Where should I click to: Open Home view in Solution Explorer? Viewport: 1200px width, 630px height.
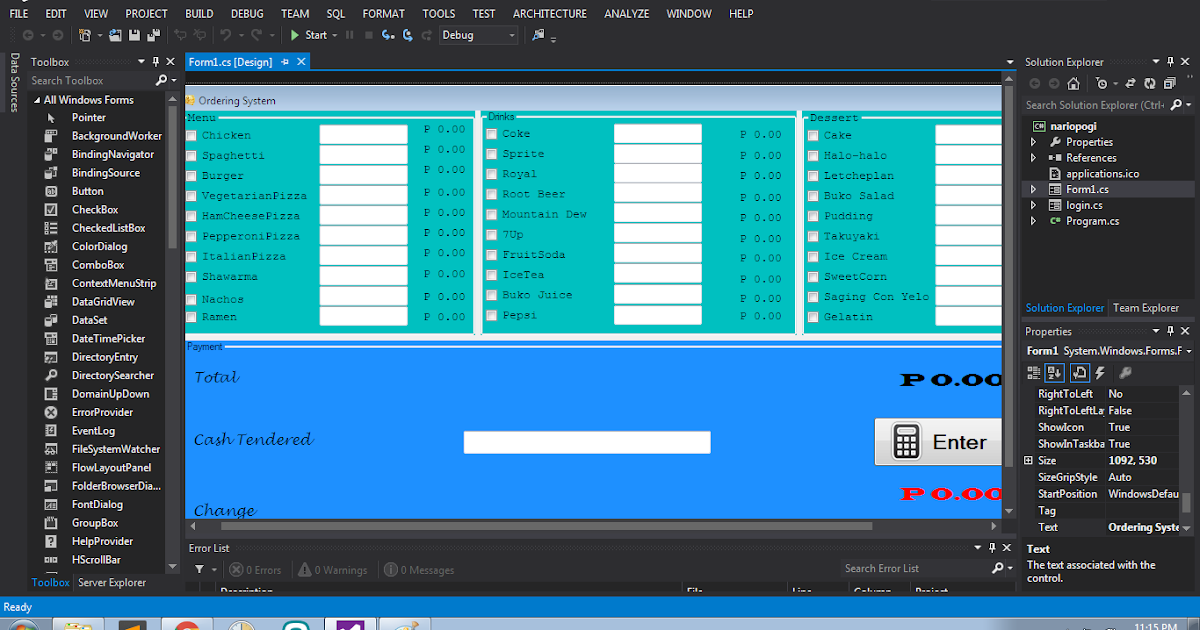pos(1073,84)
